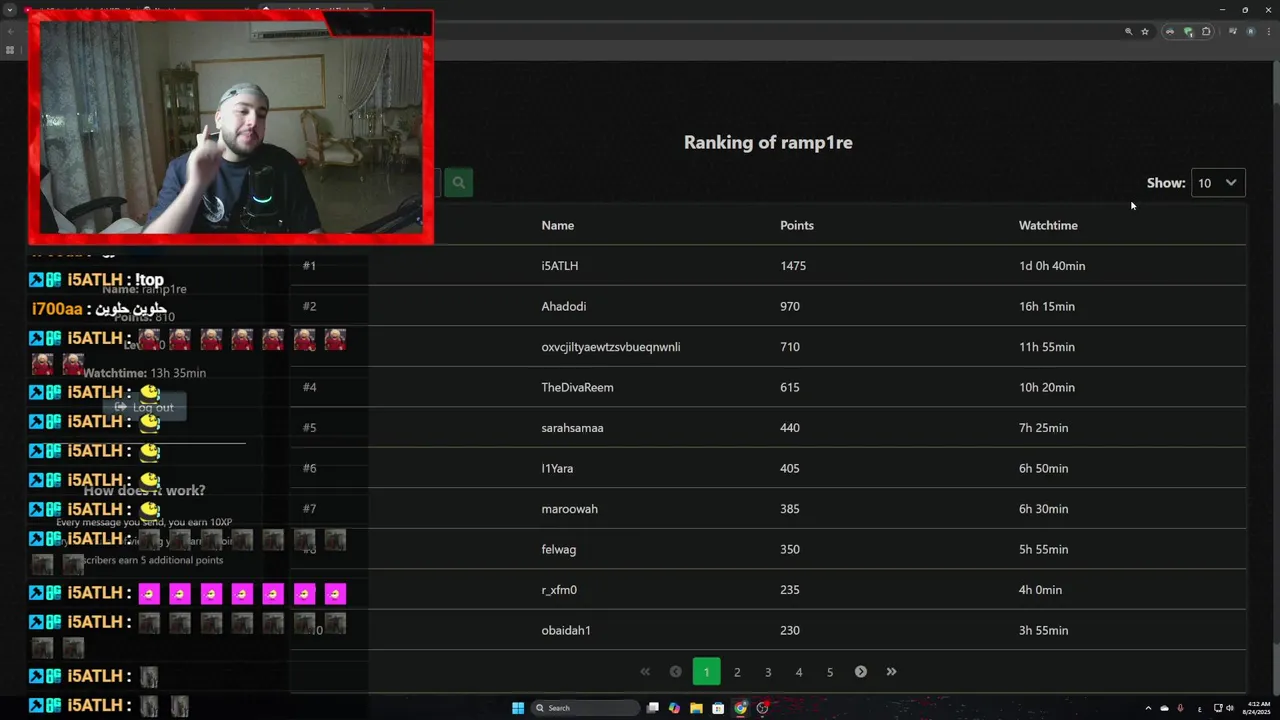Click the previous page arrow in pagination
Viewport: 1280px width, 720px height.
point(676,672)
